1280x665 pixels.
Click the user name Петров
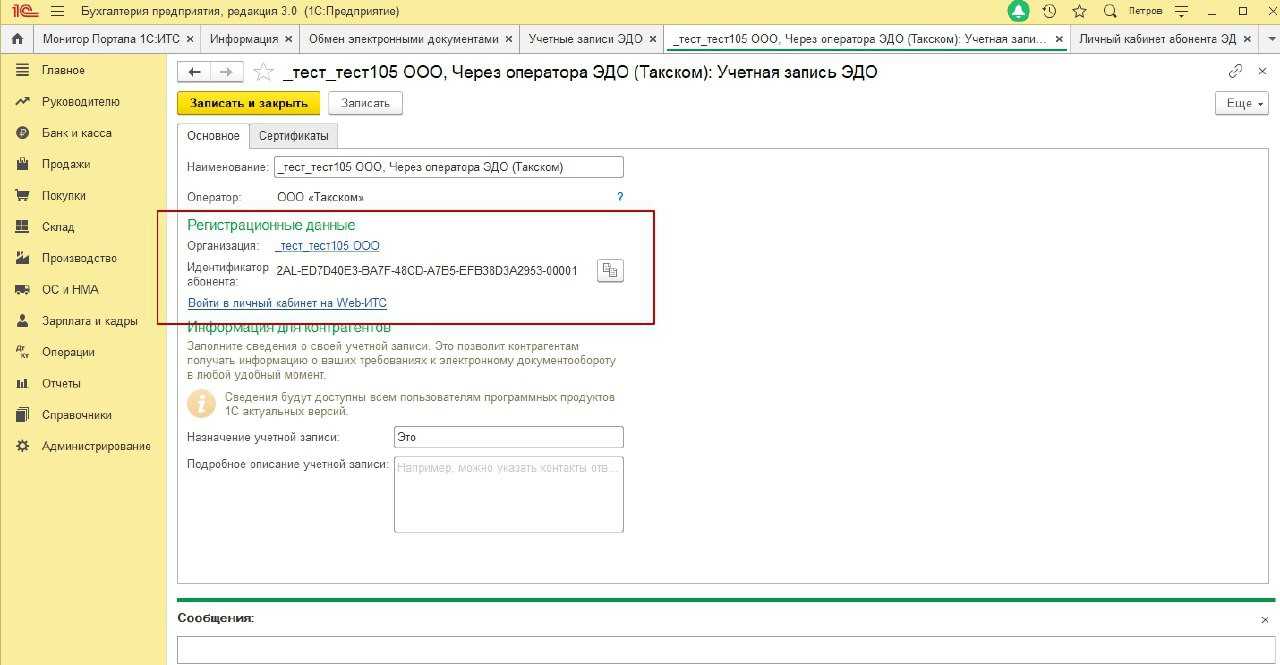pos(1145,11)
